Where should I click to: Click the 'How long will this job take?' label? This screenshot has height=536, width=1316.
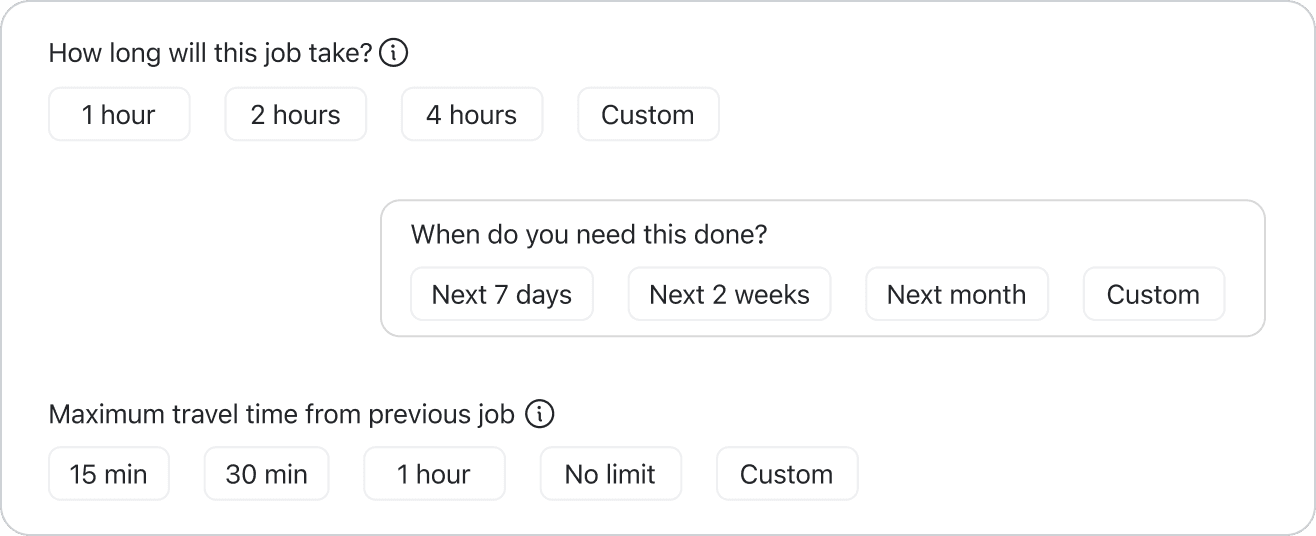[x=210, y=53]
